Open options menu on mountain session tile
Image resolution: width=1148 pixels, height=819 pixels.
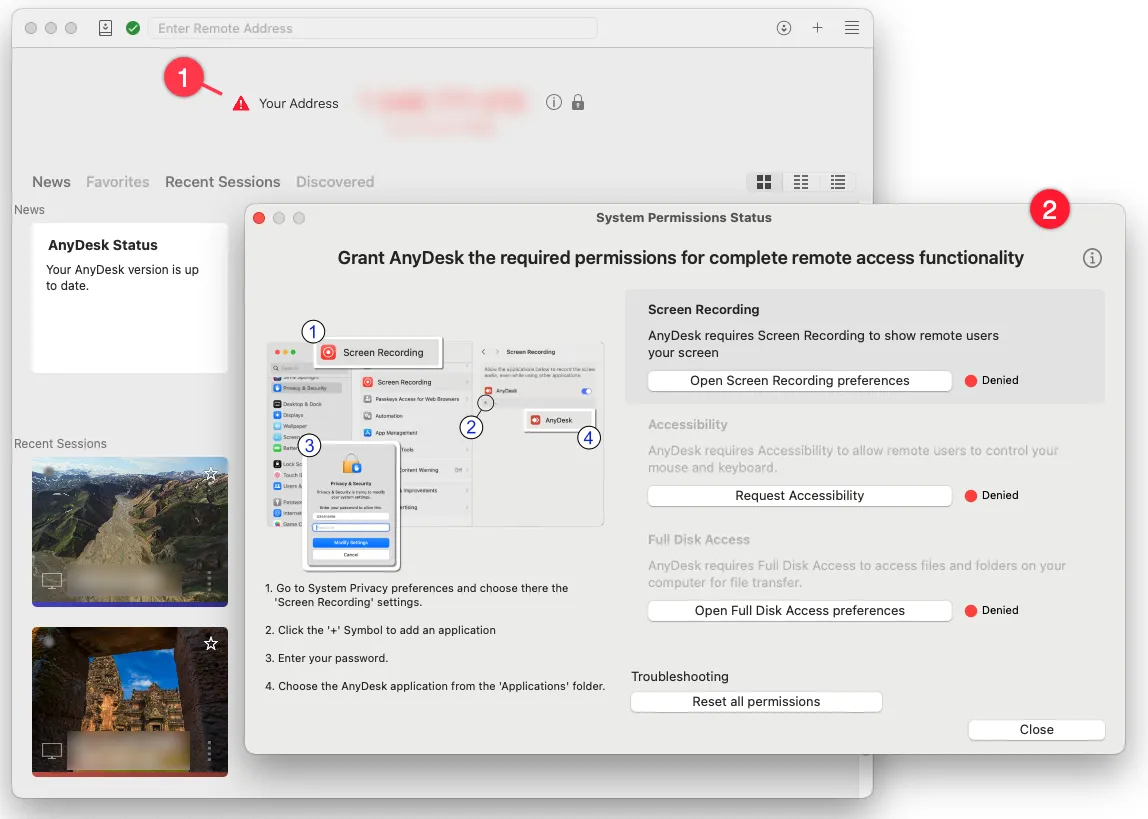(x=209, y=581)
